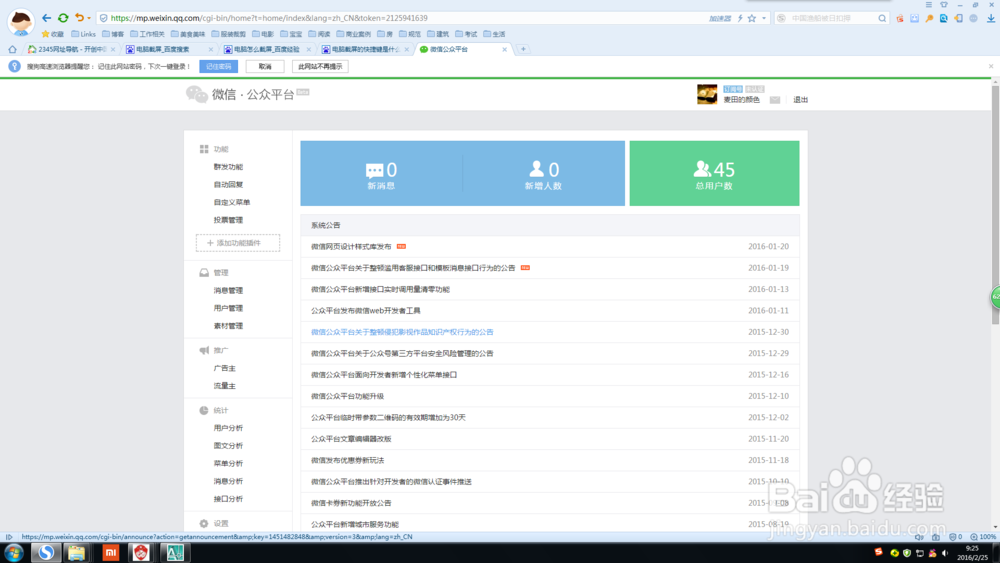Click the address bar URL

pyautogui.click(x=268, y=18)
